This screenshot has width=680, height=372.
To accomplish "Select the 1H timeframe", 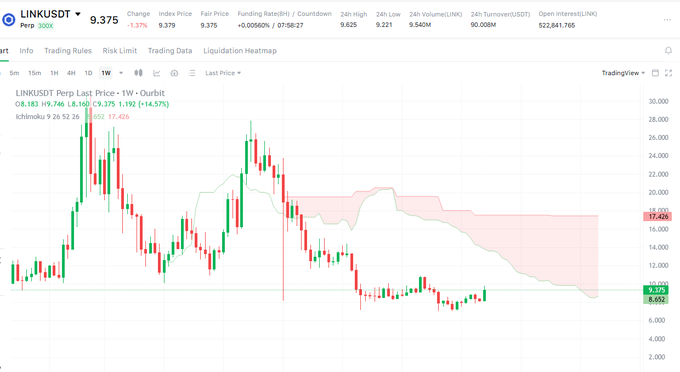I will [x=54, y=73].
